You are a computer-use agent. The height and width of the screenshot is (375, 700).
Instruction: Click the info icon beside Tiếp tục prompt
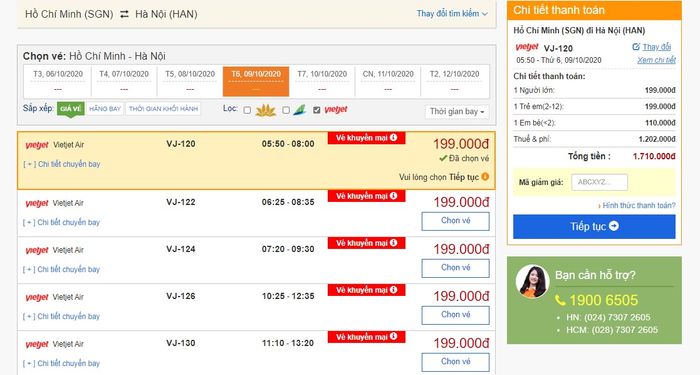tap(485, 177)
